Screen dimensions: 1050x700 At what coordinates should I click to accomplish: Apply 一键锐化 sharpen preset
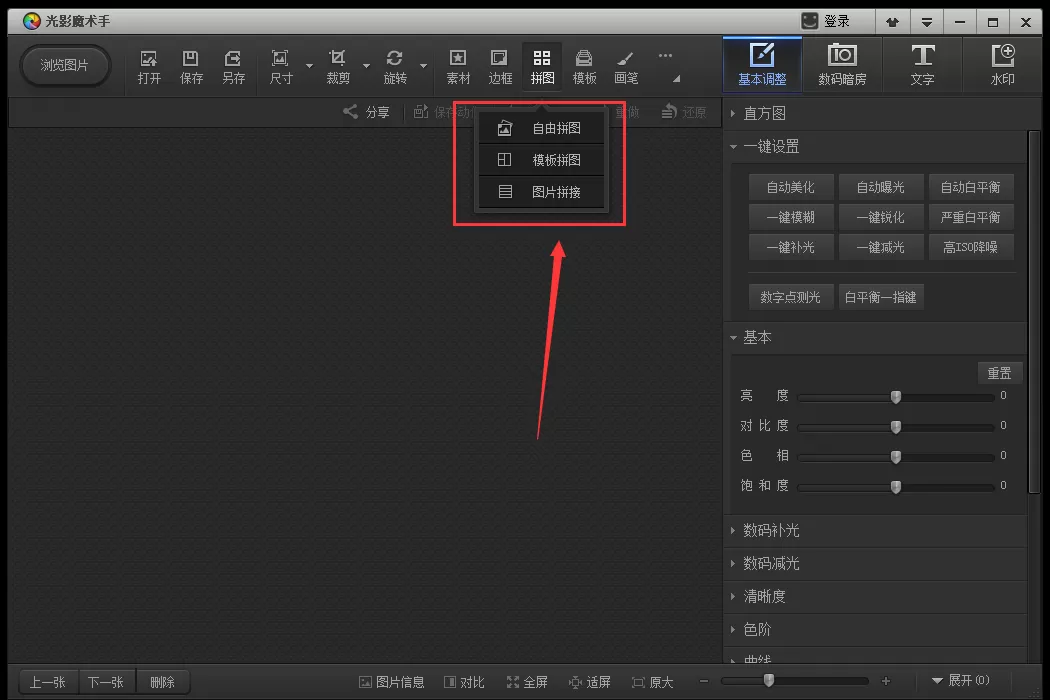pos(881,217)
